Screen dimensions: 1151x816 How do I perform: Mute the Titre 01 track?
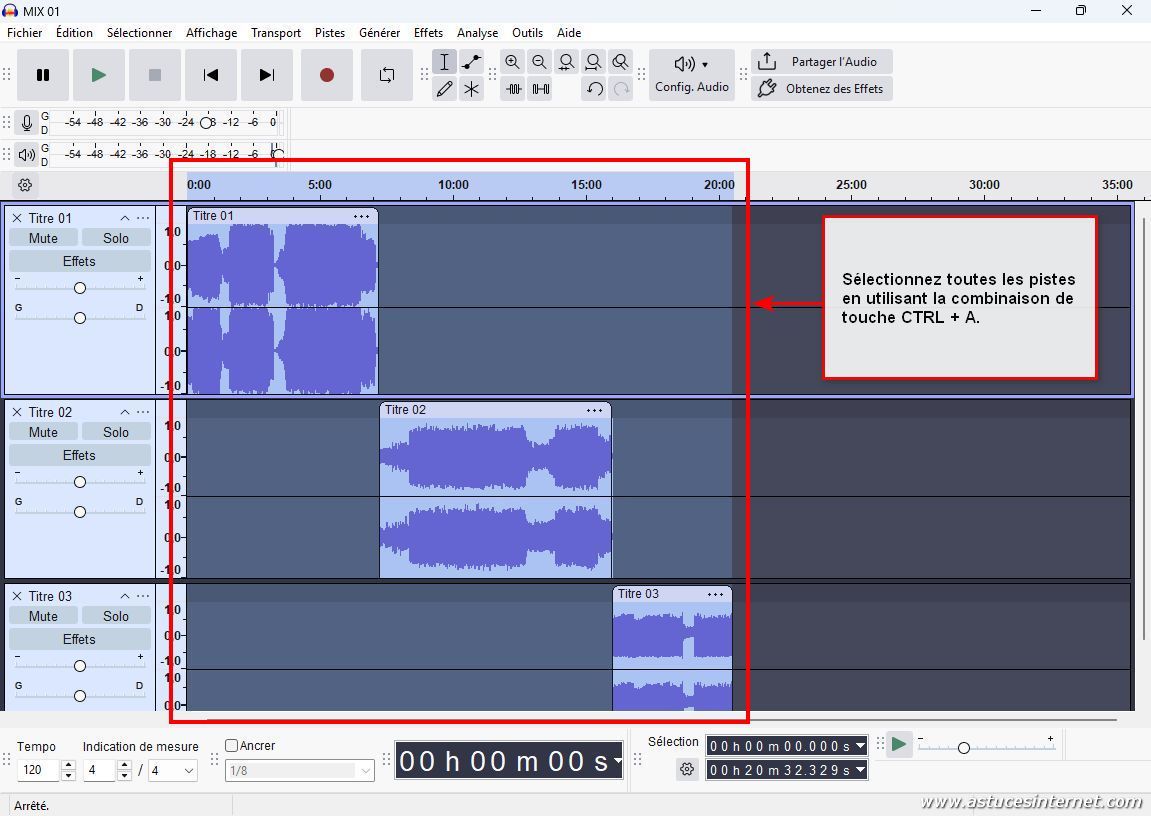point(43,238)
